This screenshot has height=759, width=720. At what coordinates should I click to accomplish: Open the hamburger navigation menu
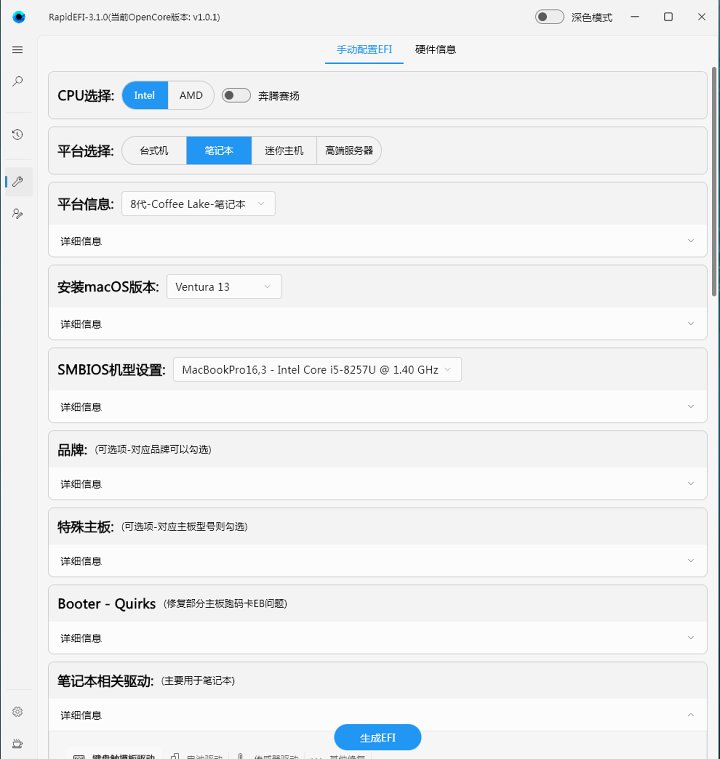coord(17,50)
